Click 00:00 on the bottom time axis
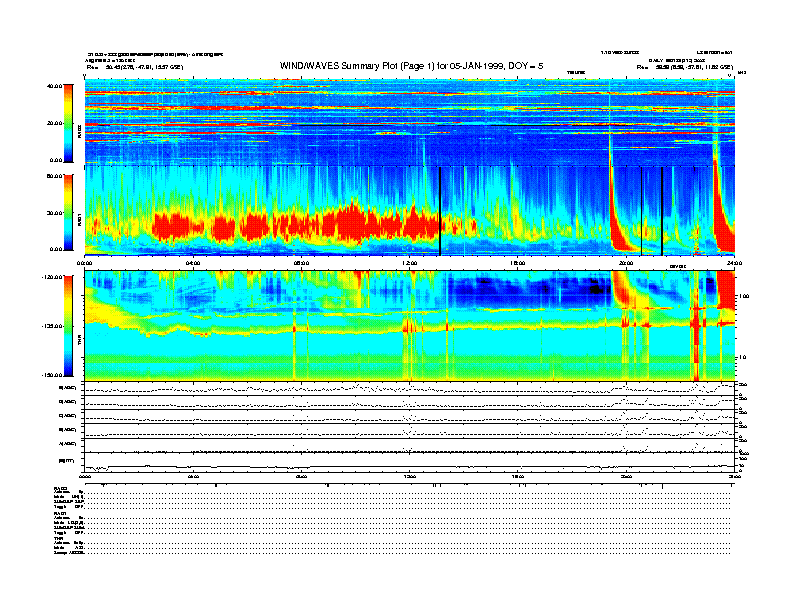The width and height of the screenshot is (792, 612). click(84, 476)
